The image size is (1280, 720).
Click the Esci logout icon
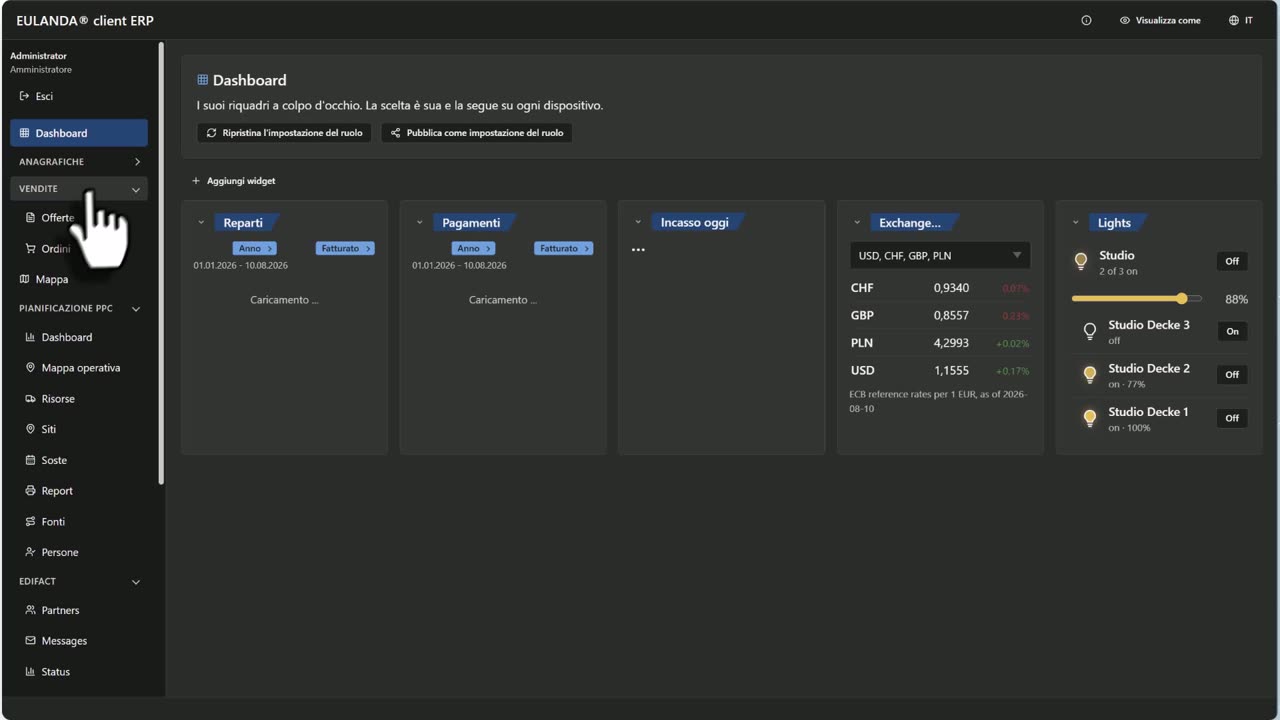pos(24,96)
